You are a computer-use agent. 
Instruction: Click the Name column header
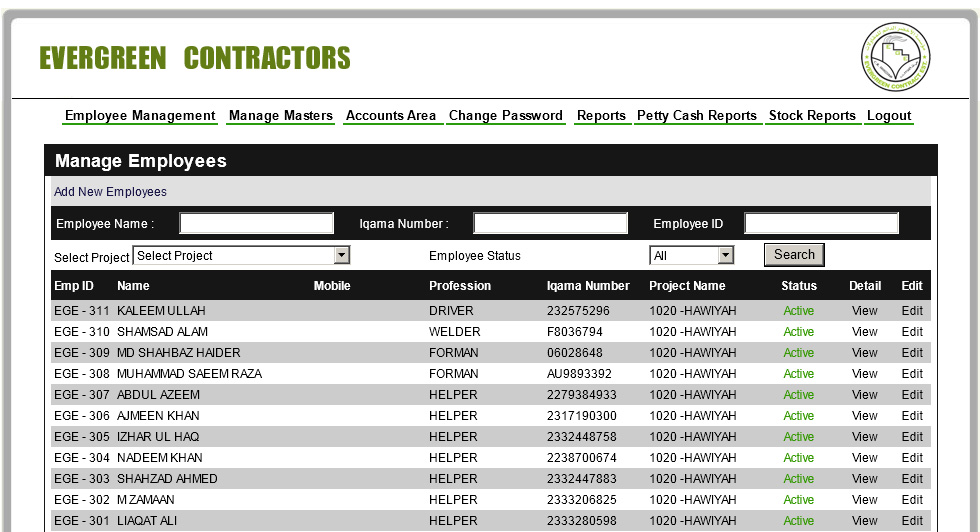[133, 286]
